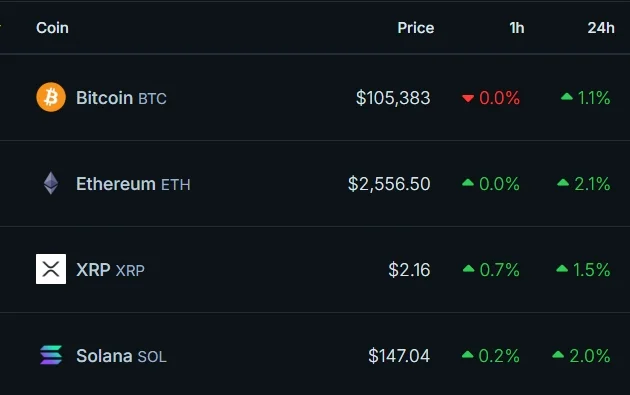Click the Ethereum diamond logo icon

tap(51, 183)
